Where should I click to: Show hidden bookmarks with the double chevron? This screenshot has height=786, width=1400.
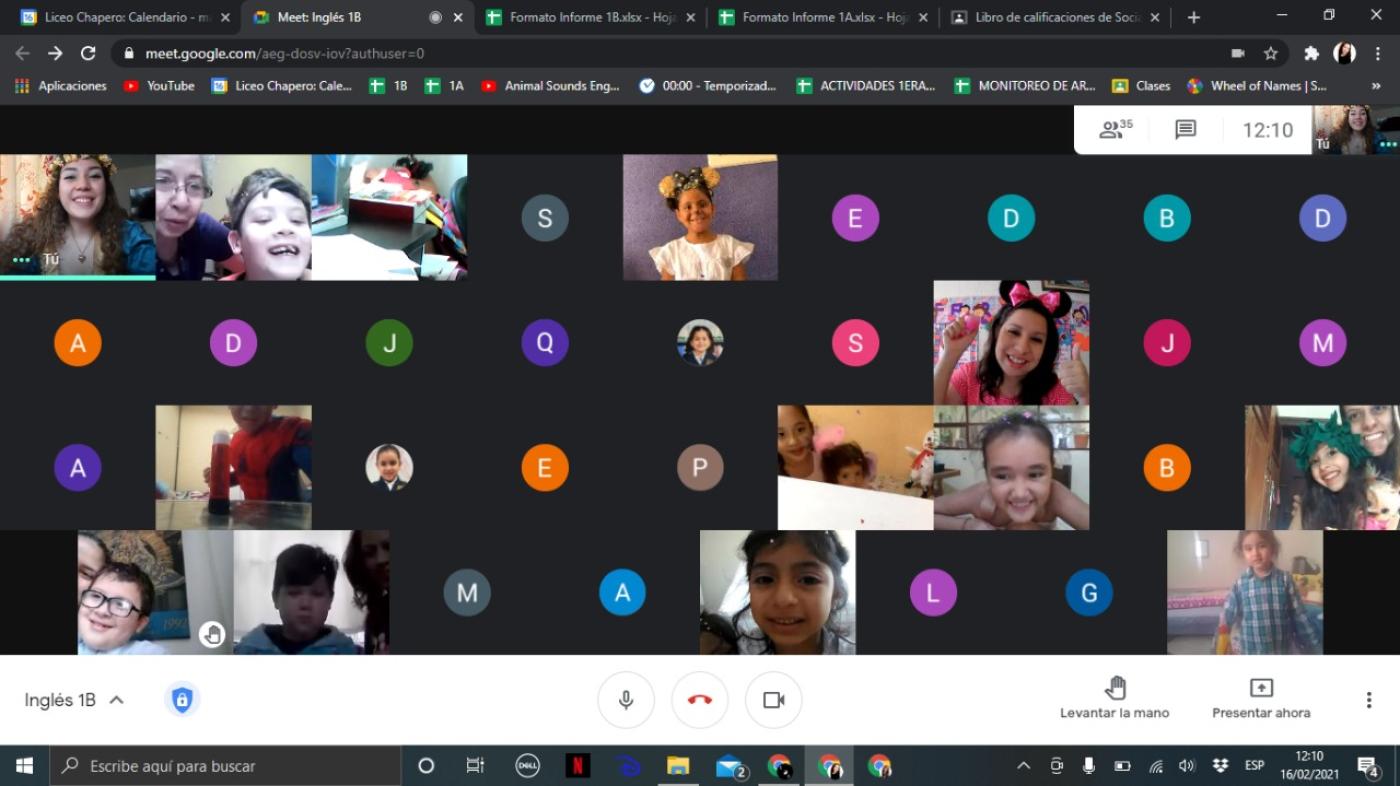click(1376, 86)
